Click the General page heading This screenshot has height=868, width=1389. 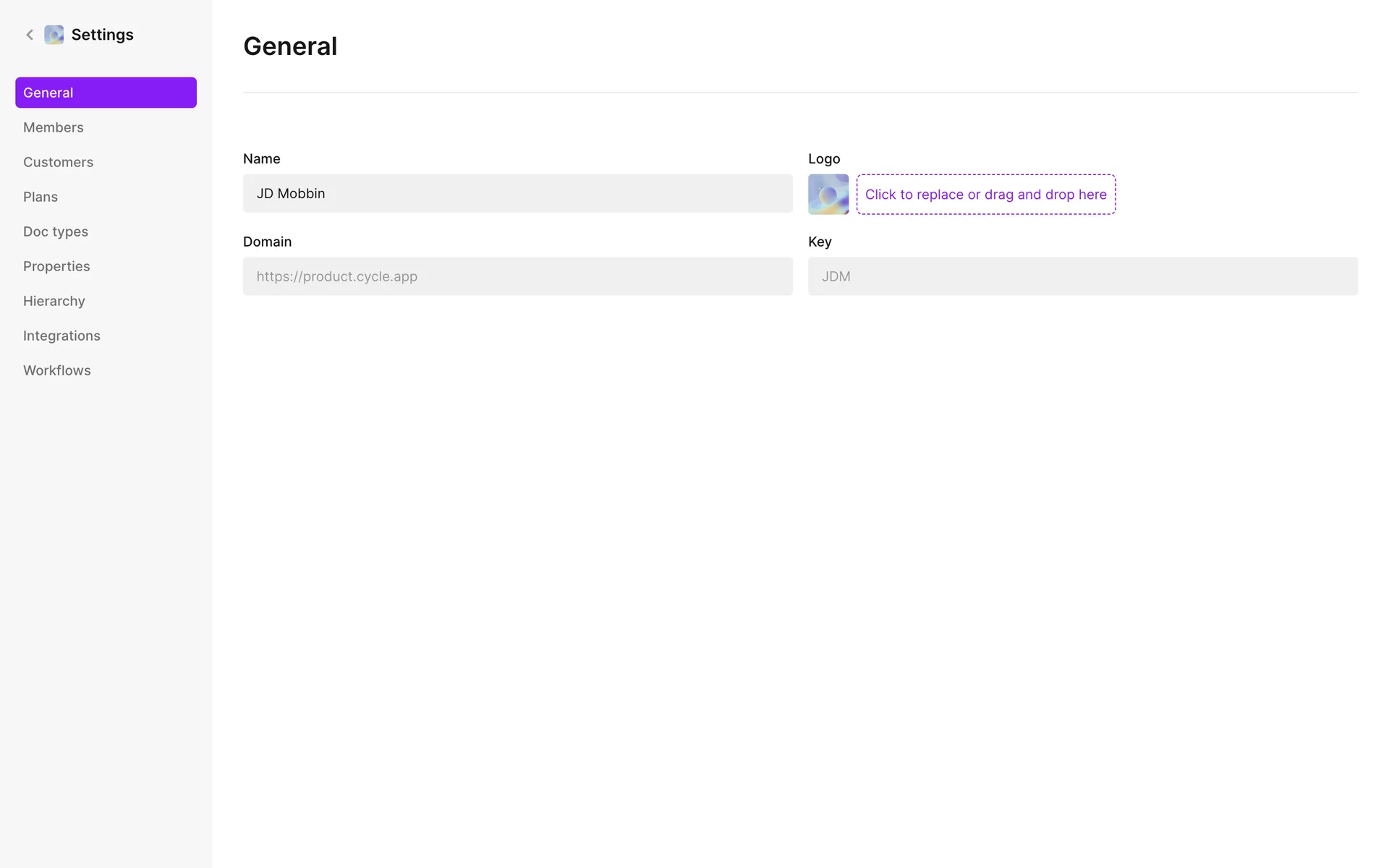(290, 46)
